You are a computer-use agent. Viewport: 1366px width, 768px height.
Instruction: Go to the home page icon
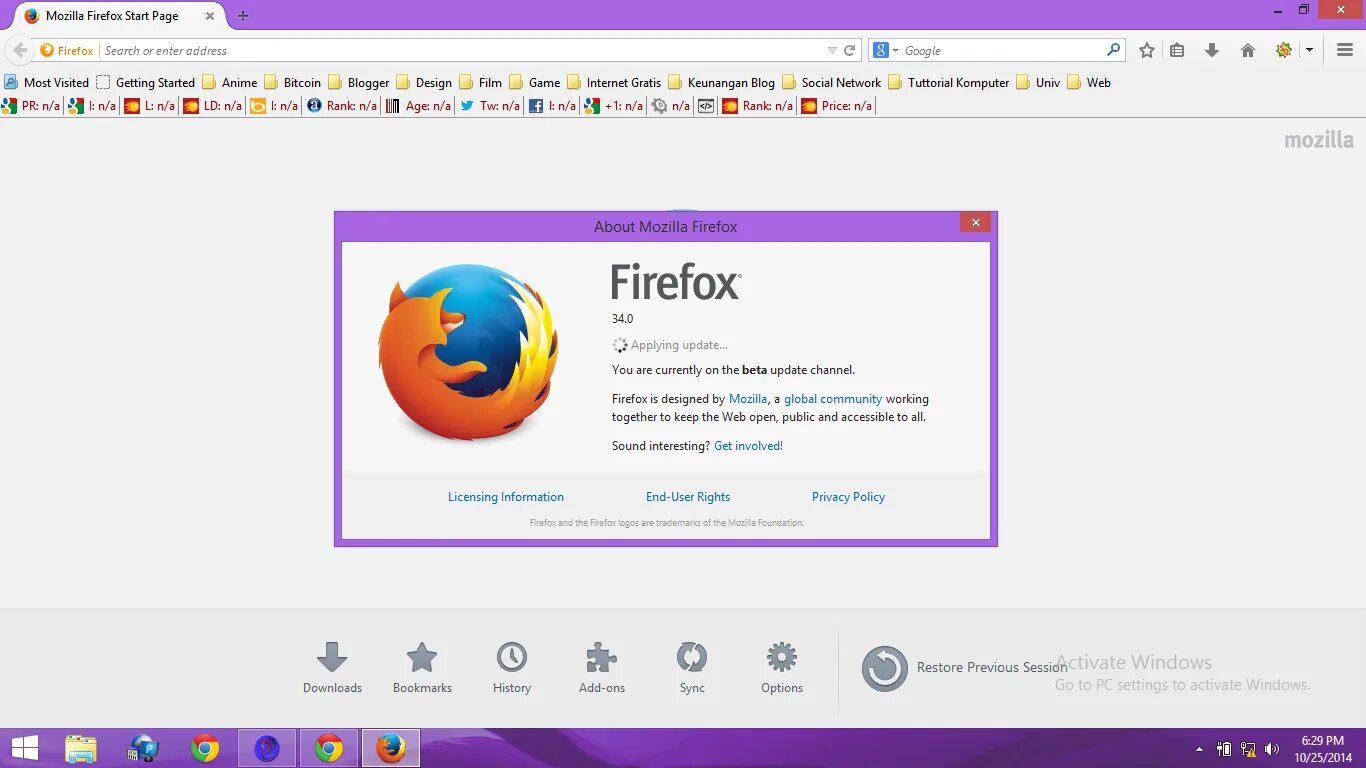[x=1247, y=50]
